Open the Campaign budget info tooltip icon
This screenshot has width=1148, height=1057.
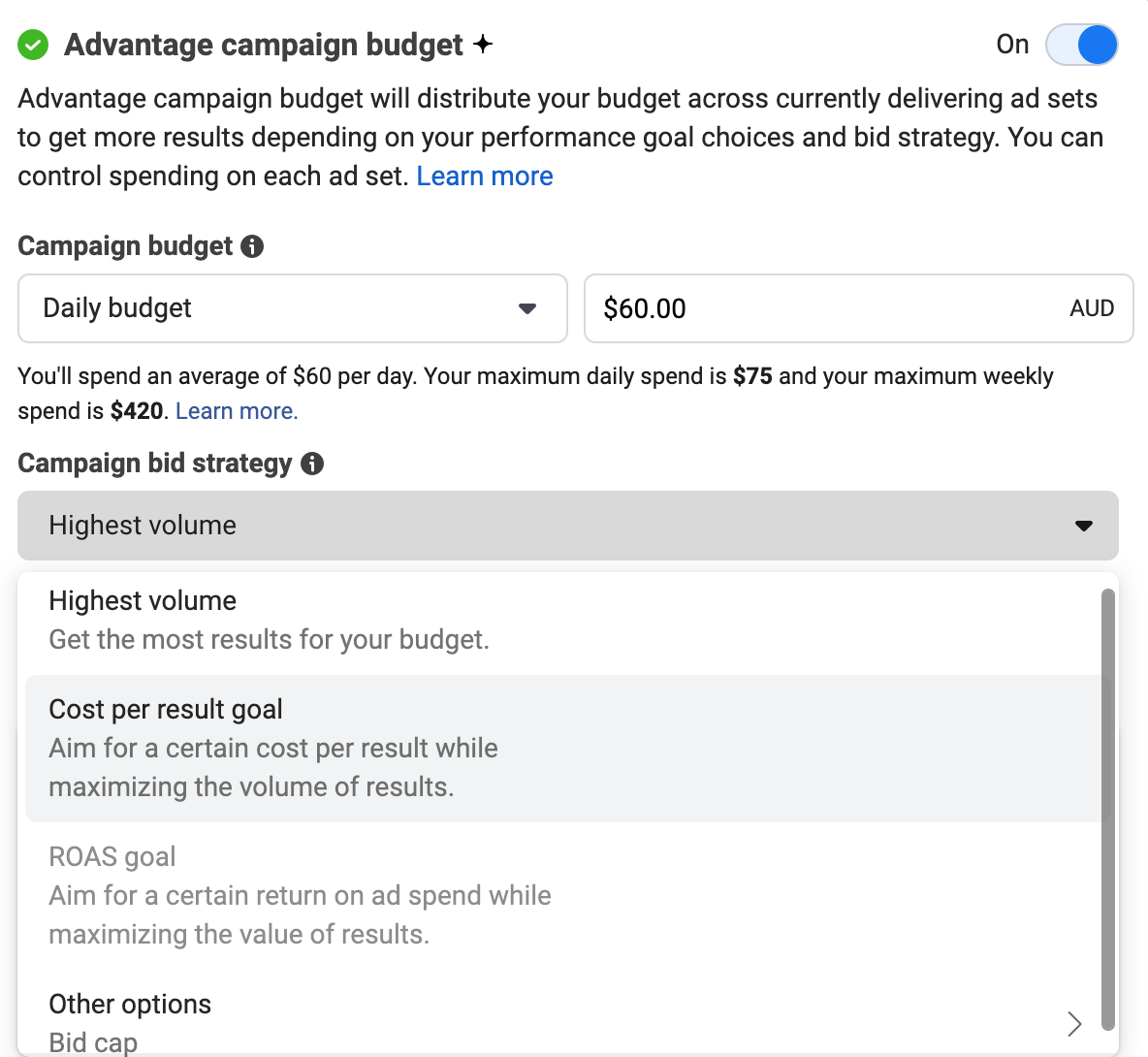pos(253,247)
